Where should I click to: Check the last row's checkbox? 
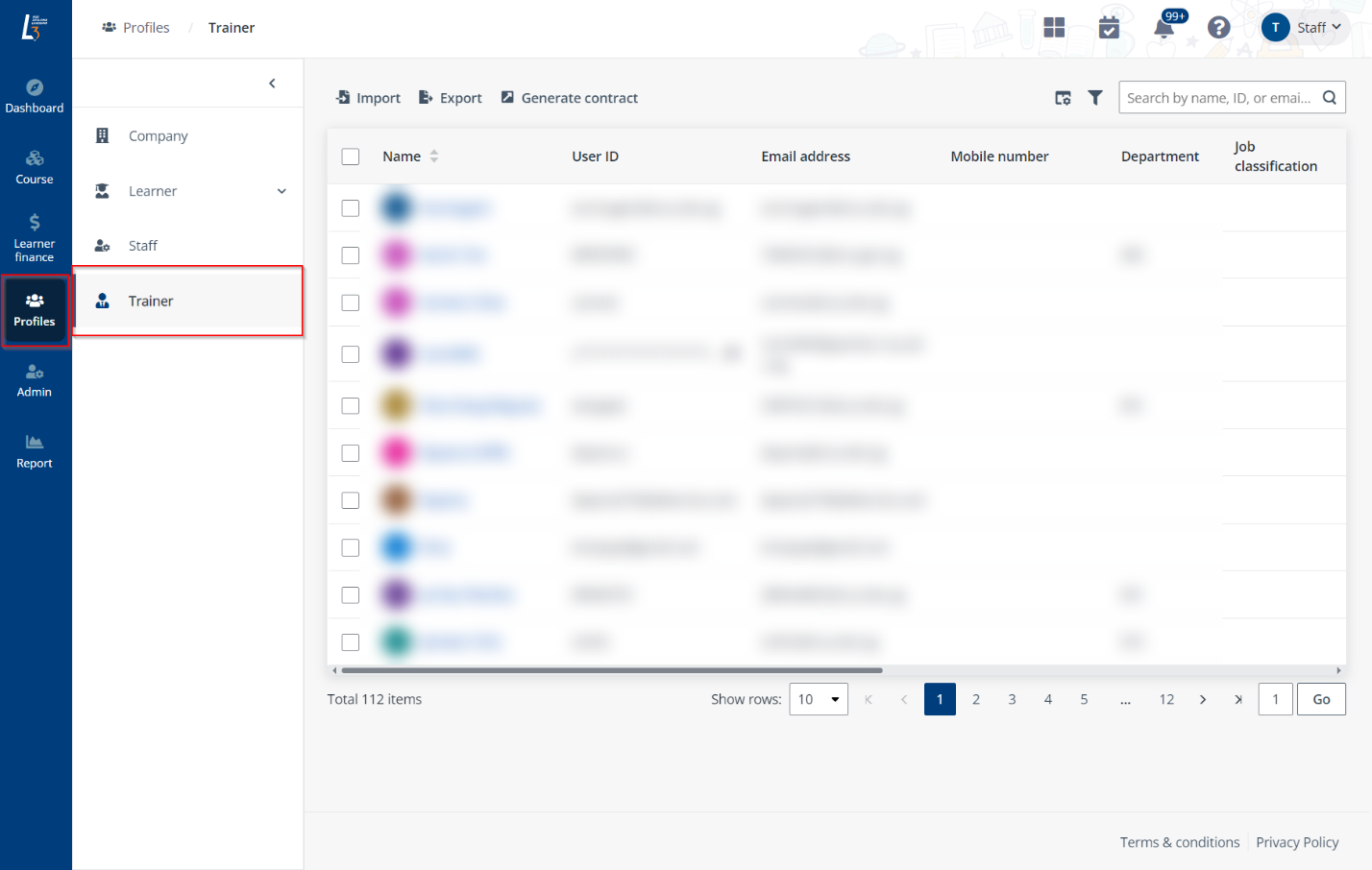[x=351, y=642]
